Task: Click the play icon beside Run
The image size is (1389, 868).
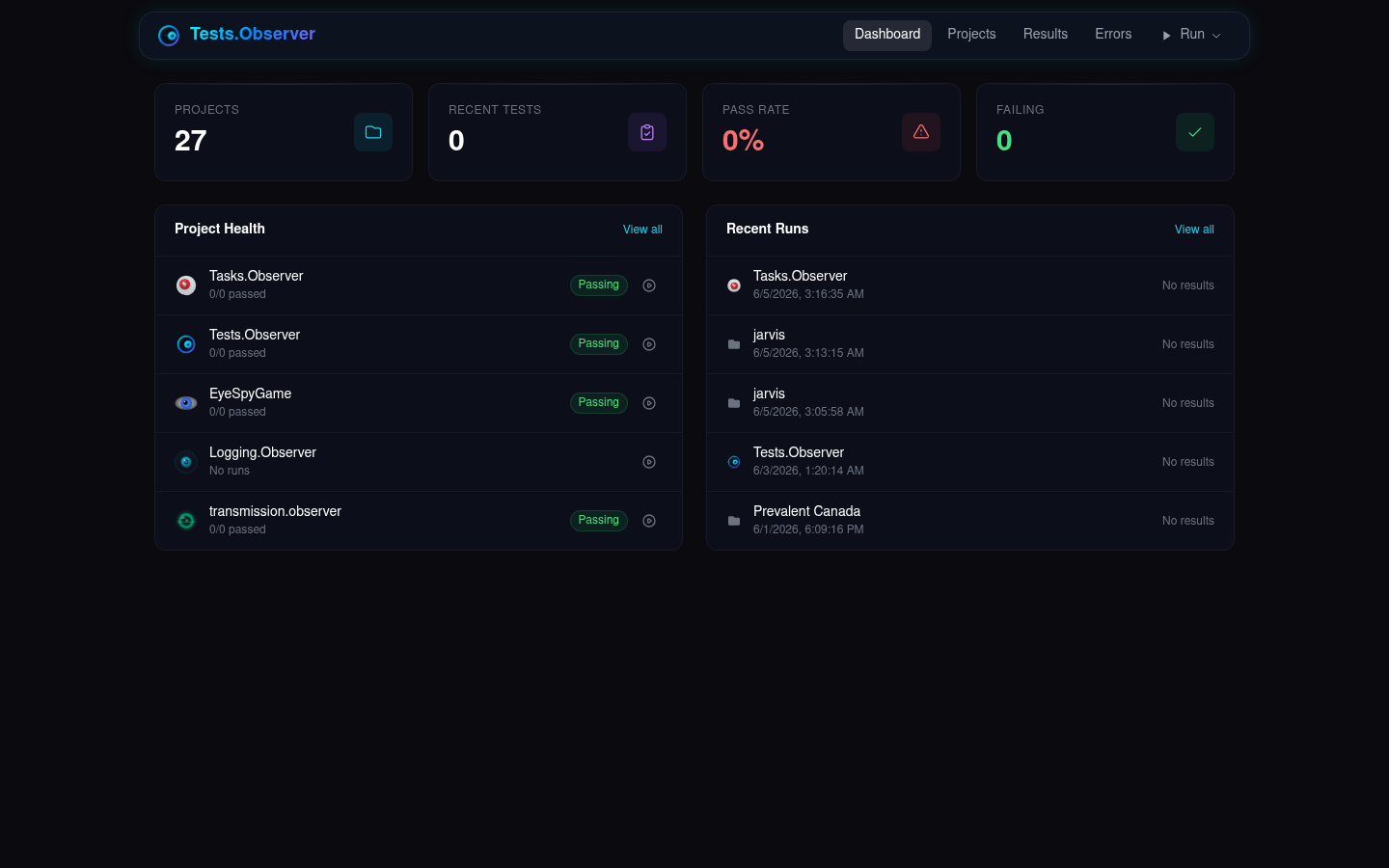Action: coord(1166,36)
